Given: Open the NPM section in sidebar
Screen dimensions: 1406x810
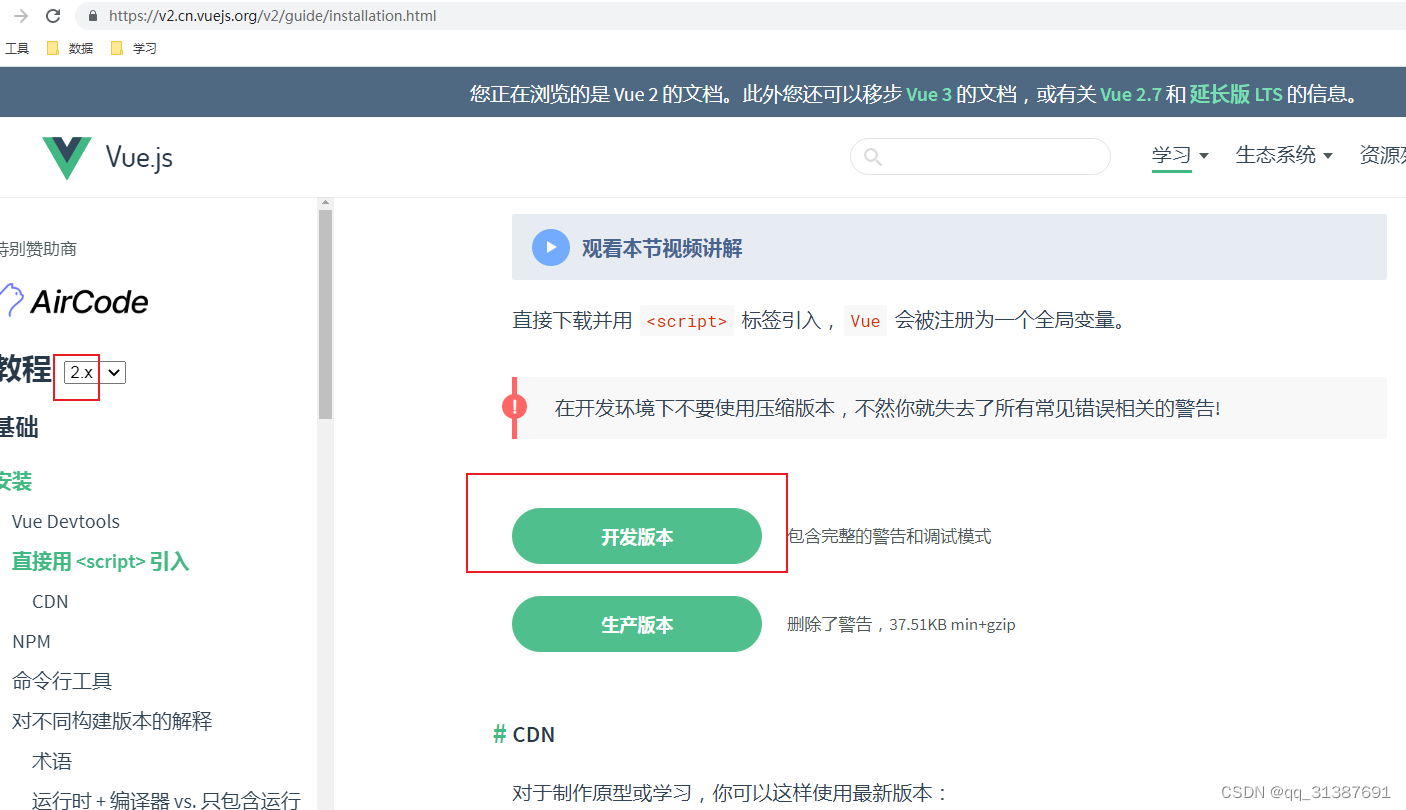Looking at the screenshot, I should 31,641.
